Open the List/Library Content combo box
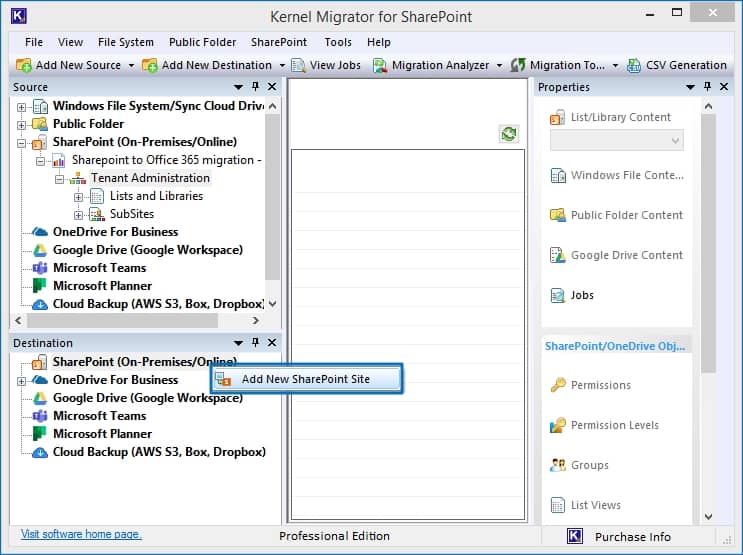This screenshot has height=555, width=743. [616, 140]
